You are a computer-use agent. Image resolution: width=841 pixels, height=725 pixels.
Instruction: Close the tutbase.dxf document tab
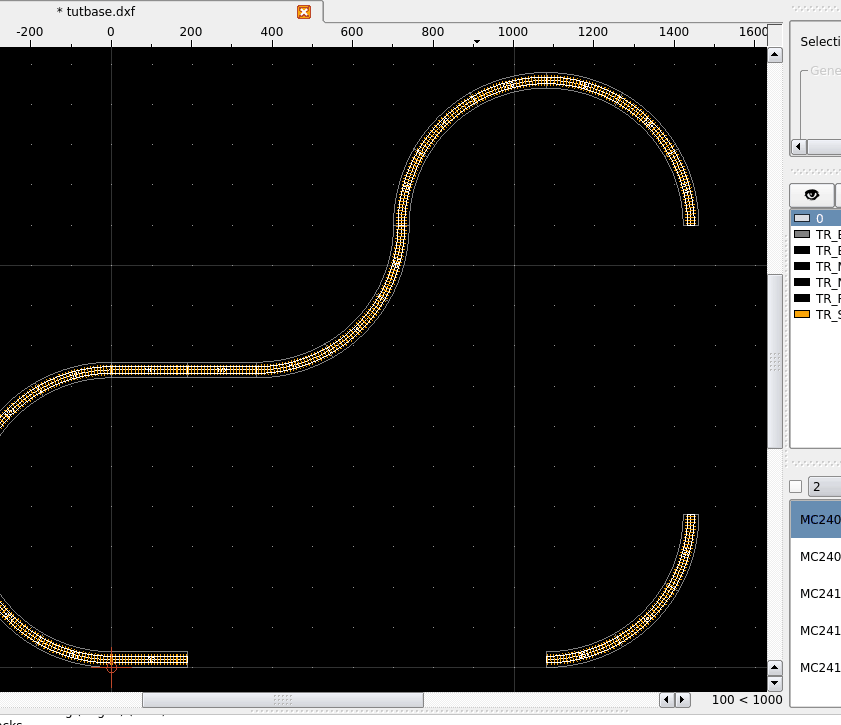click(x=304, y=12)
